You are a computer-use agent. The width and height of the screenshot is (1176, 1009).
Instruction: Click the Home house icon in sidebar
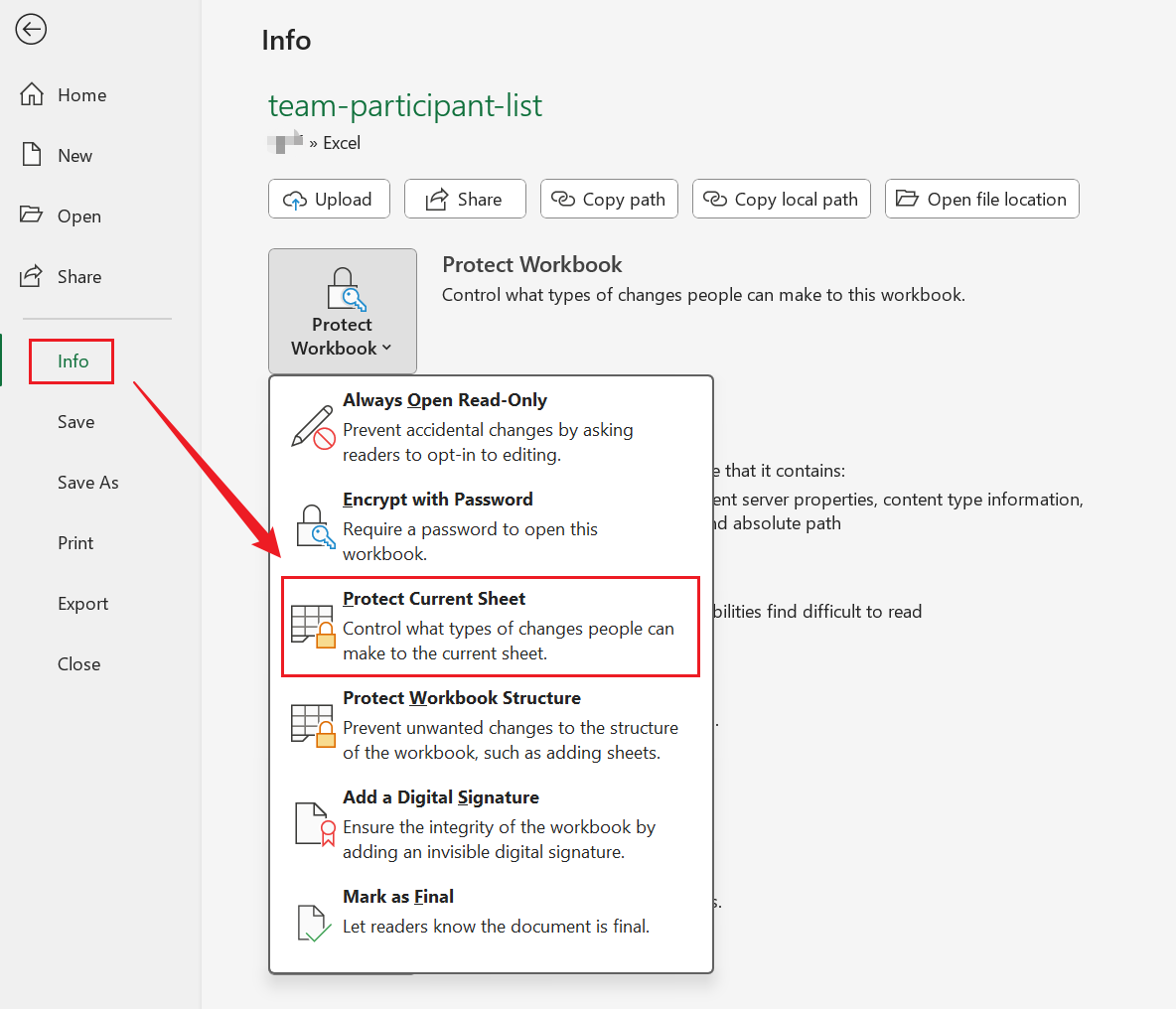pyautogui.click(x=32, y=95)
